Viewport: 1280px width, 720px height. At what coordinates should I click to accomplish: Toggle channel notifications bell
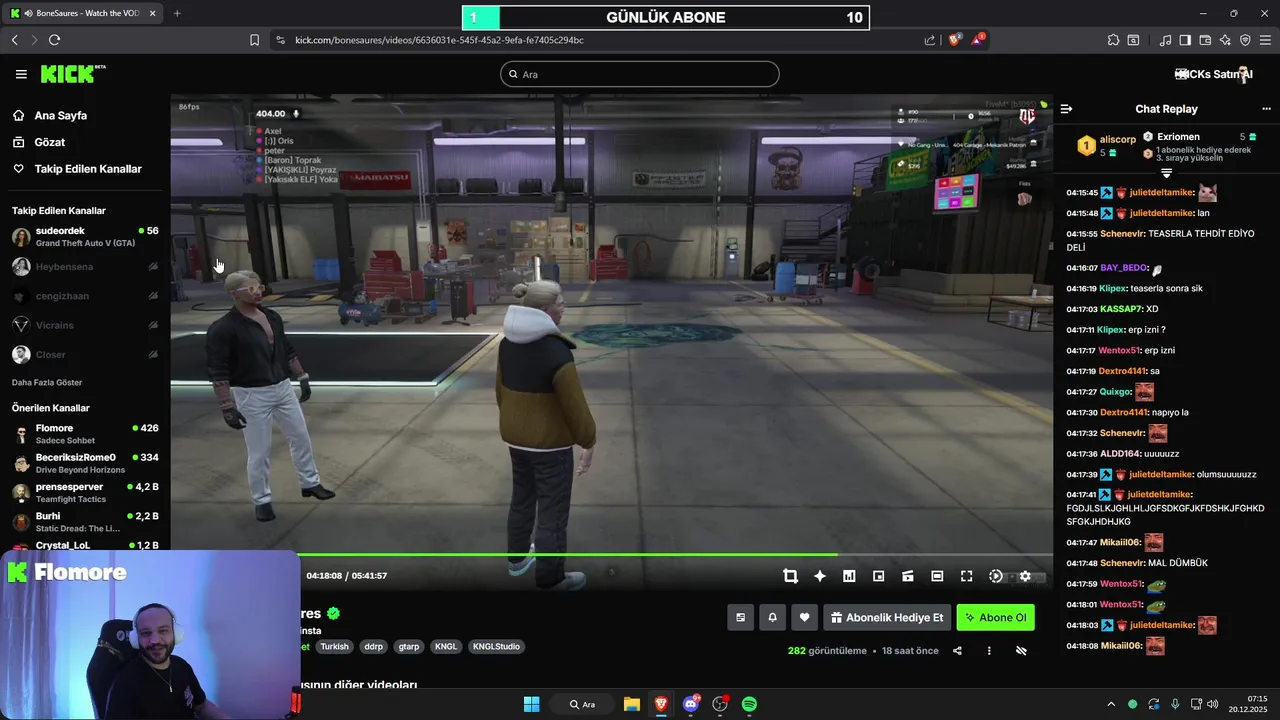[x=772, y=618]
